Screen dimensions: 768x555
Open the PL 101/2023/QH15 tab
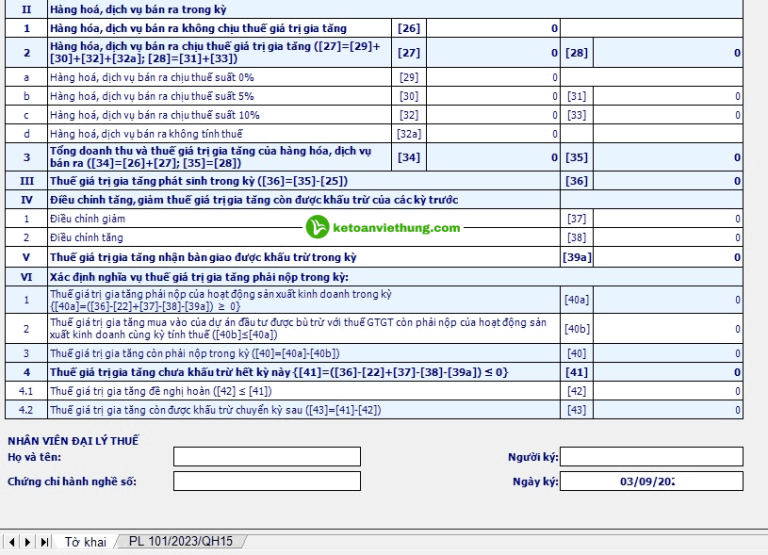pyautogui.click(x=180, y=542)
